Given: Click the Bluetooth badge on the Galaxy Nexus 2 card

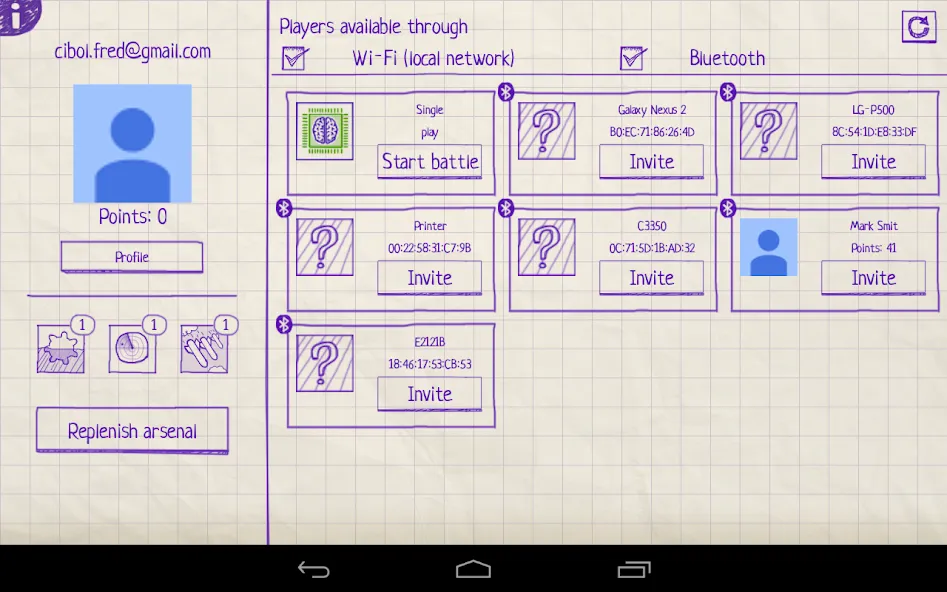Looking at the screenshot, I should tap(506, 91).
